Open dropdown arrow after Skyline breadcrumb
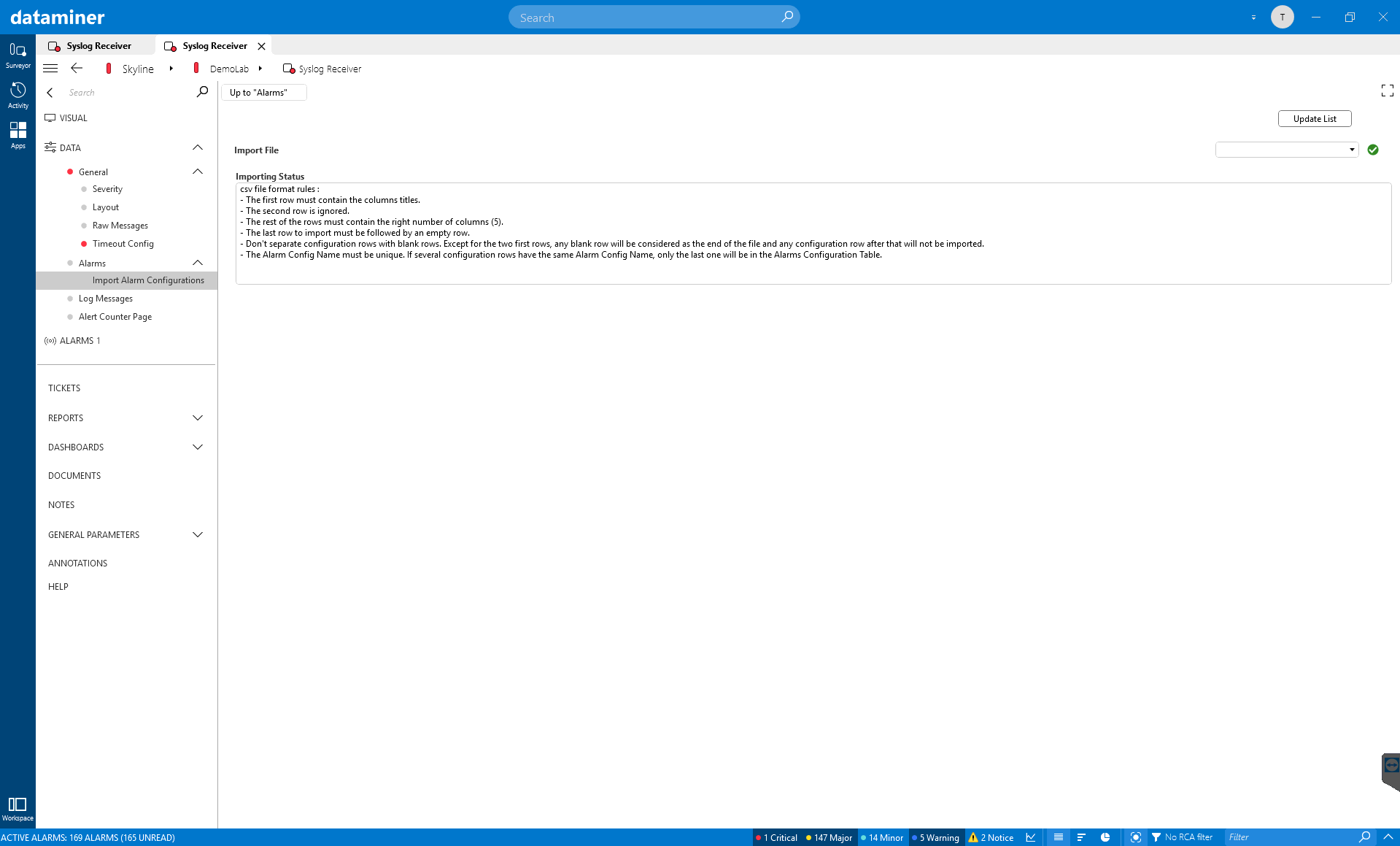 171,69
